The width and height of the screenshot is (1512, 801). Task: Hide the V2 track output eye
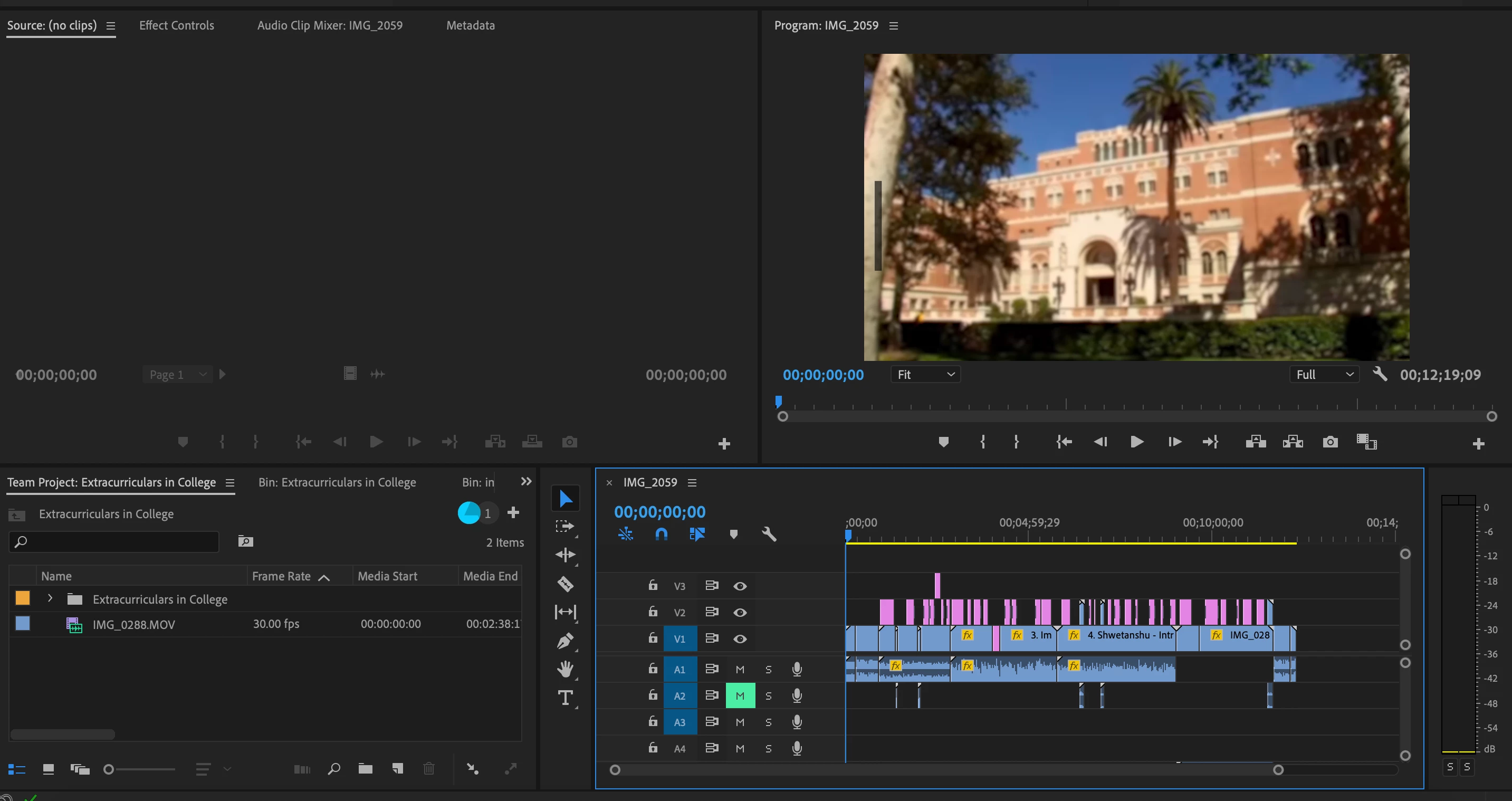pos(740,613)
